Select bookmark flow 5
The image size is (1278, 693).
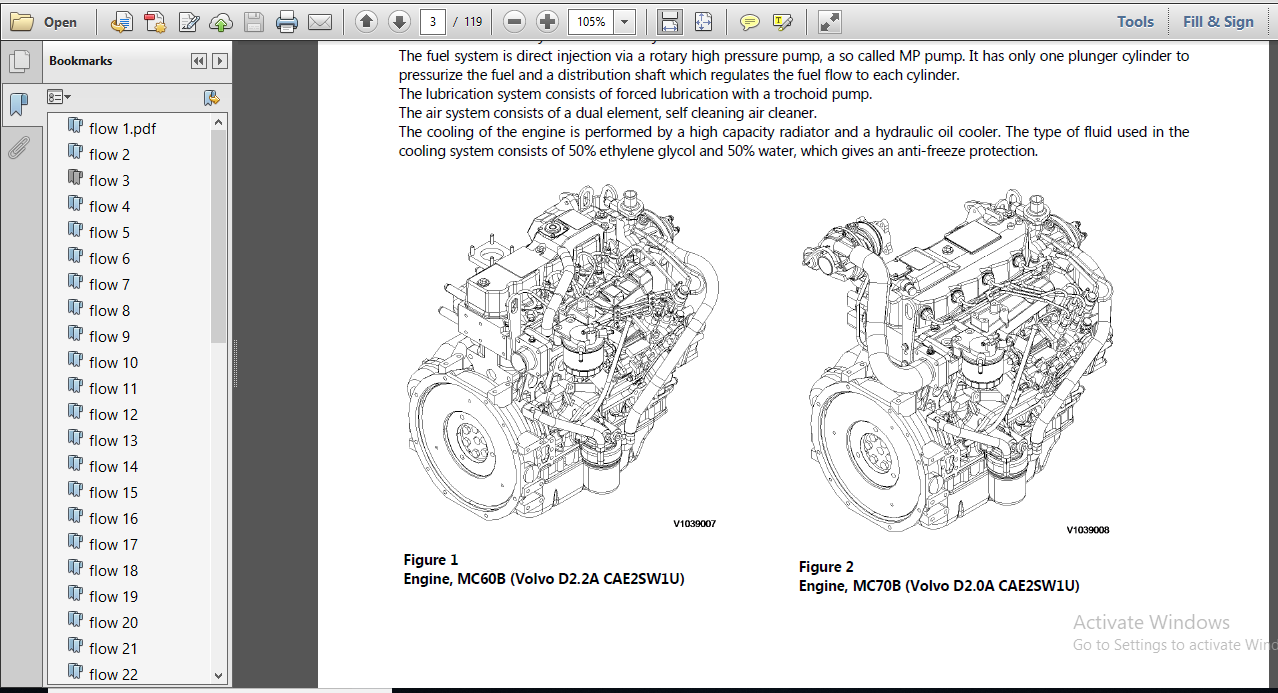[109, 232]
